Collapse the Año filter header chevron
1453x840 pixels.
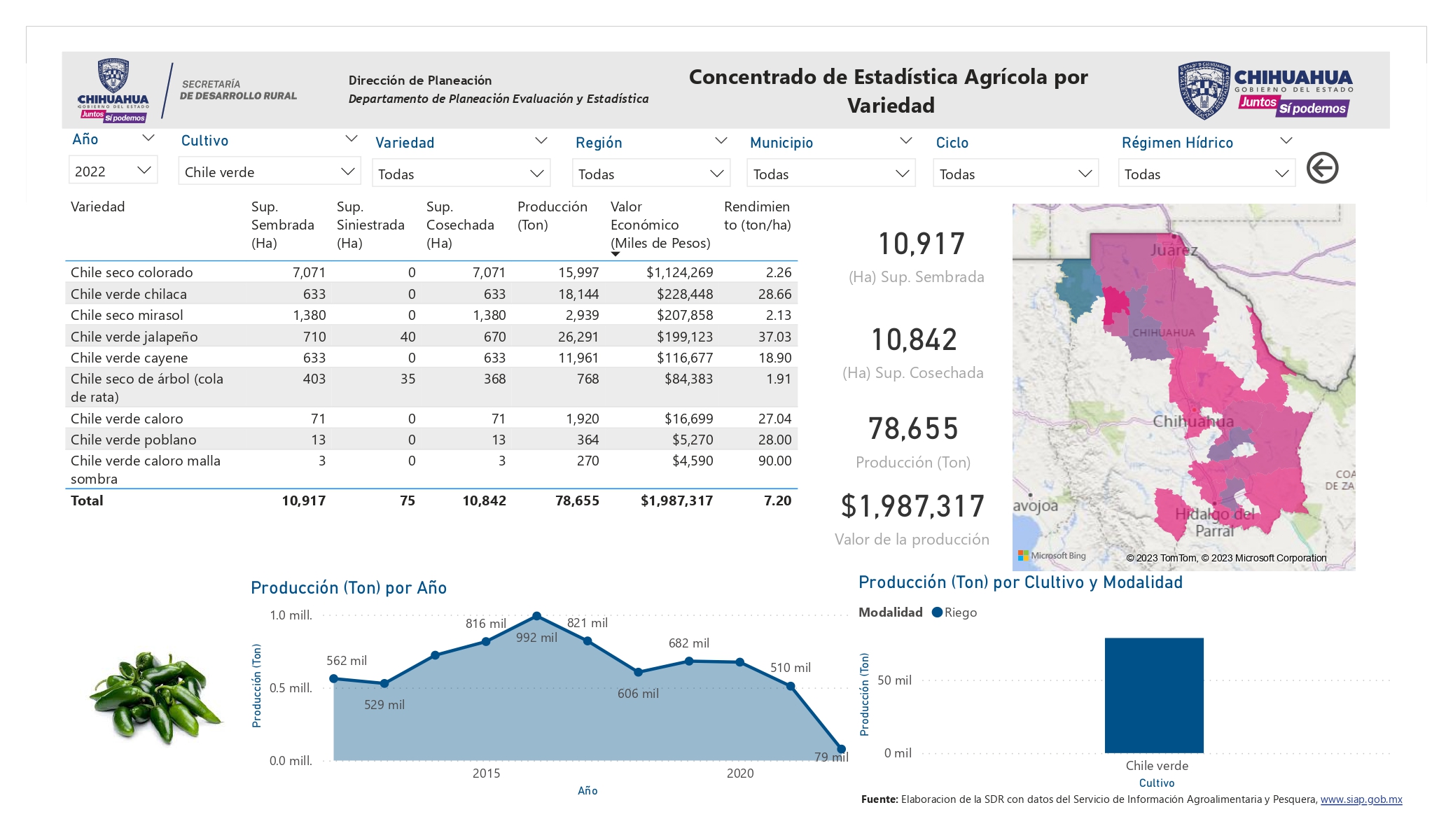click(x=148, y=139)
